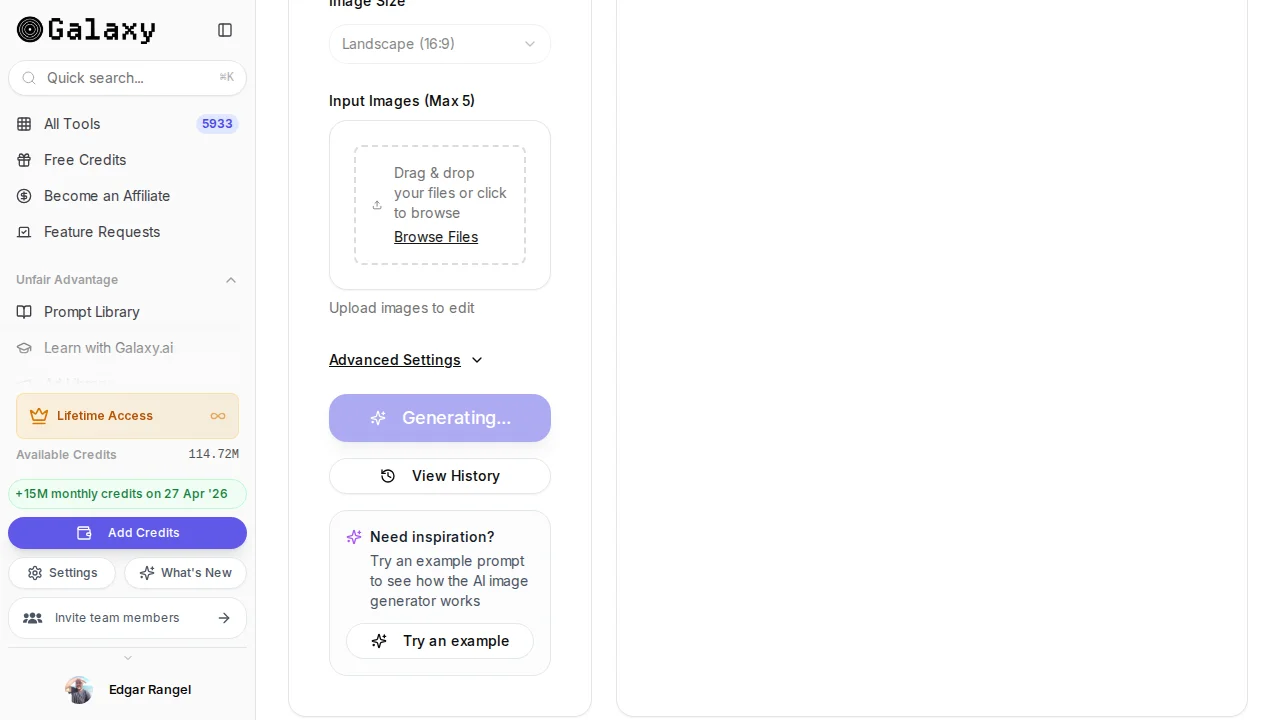This screenshot has height=720, width=1280.
Task: Collapse the Unfair Advantage section
Action: tap(231, 280)
